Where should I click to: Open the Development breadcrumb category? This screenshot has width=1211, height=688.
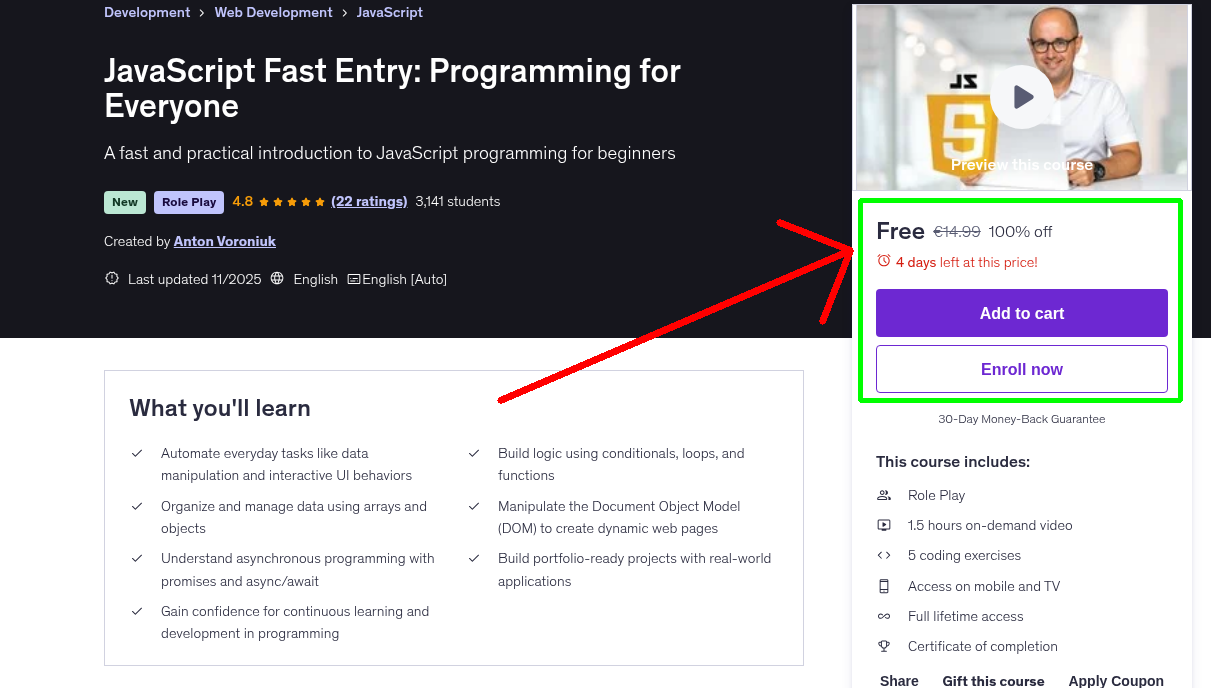147,12
